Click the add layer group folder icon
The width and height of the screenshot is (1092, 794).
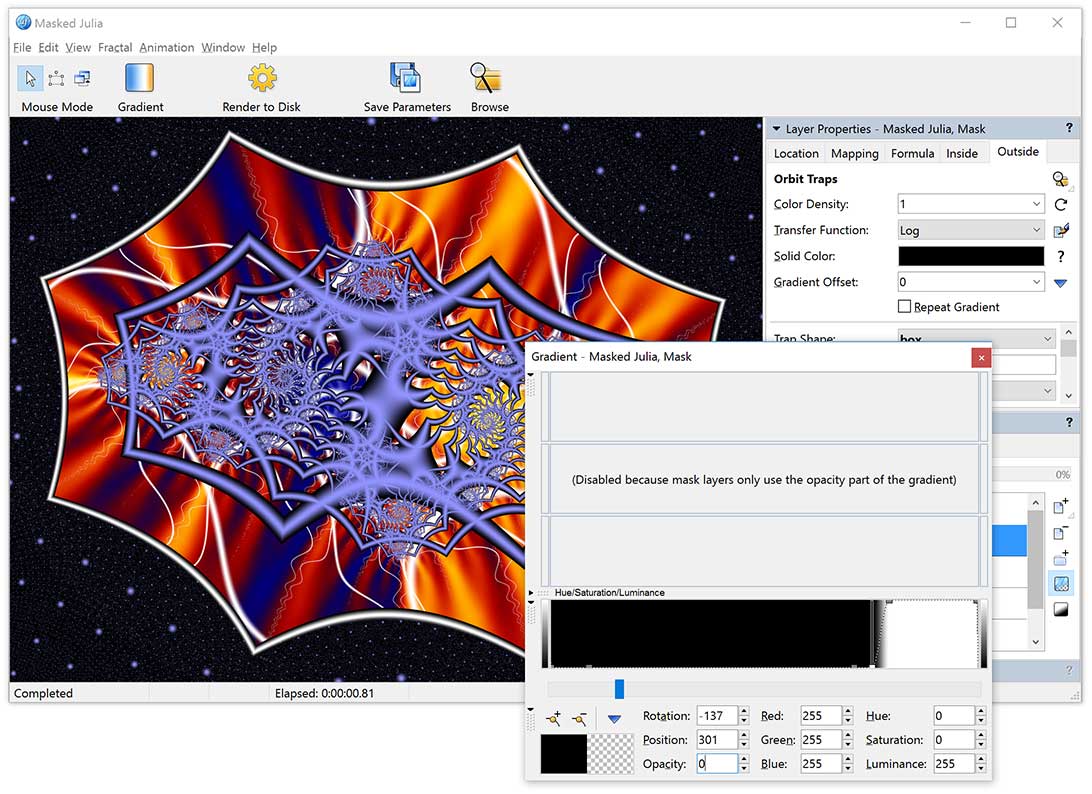tap(1061, 557)
